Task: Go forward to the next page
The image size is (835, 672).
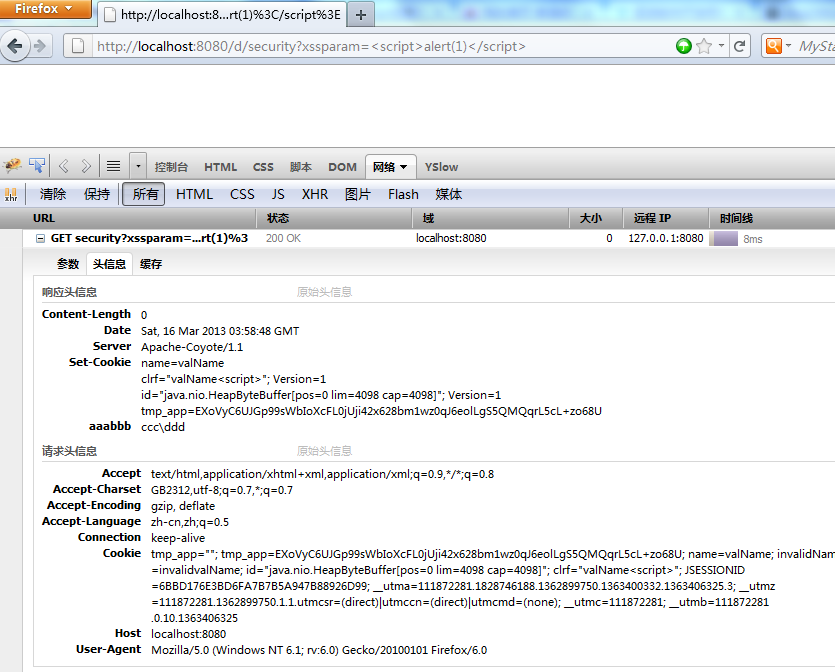Action: point(40,46)
